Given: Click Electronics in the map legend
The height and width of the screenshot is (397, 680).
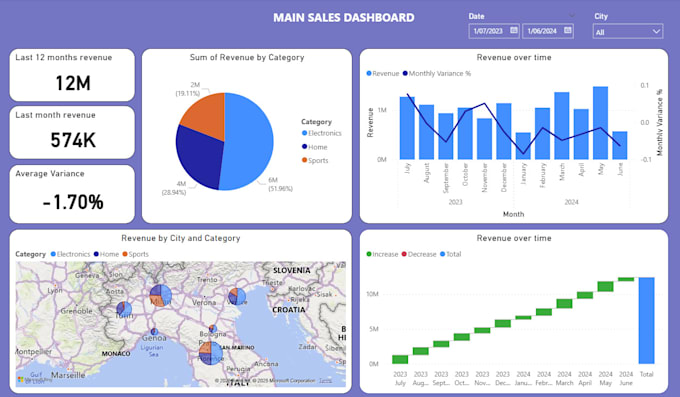Looking at the screenshot, I should tap(70, 254).
